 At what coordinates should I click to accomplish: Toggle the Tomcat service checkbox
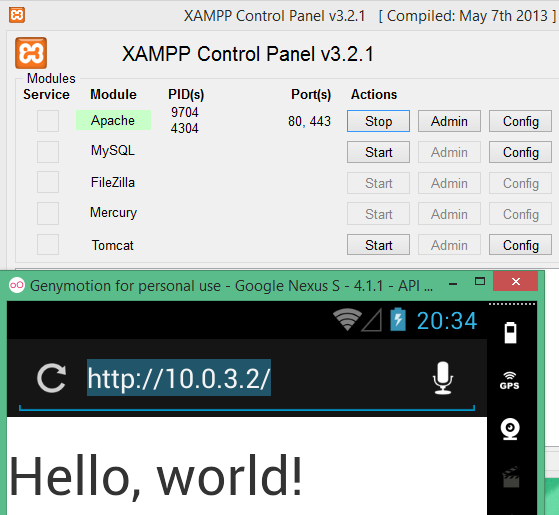(x=48, y=244)
